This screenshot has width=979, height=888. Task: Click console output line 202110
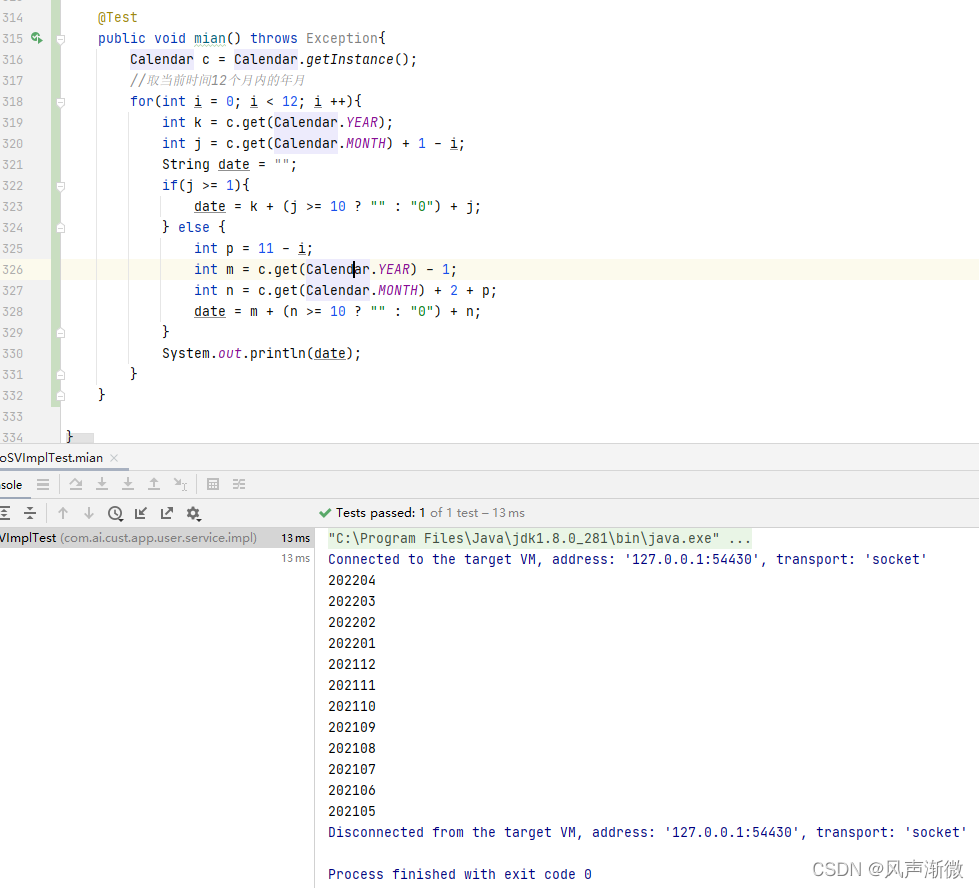click(x=352, y=706)
